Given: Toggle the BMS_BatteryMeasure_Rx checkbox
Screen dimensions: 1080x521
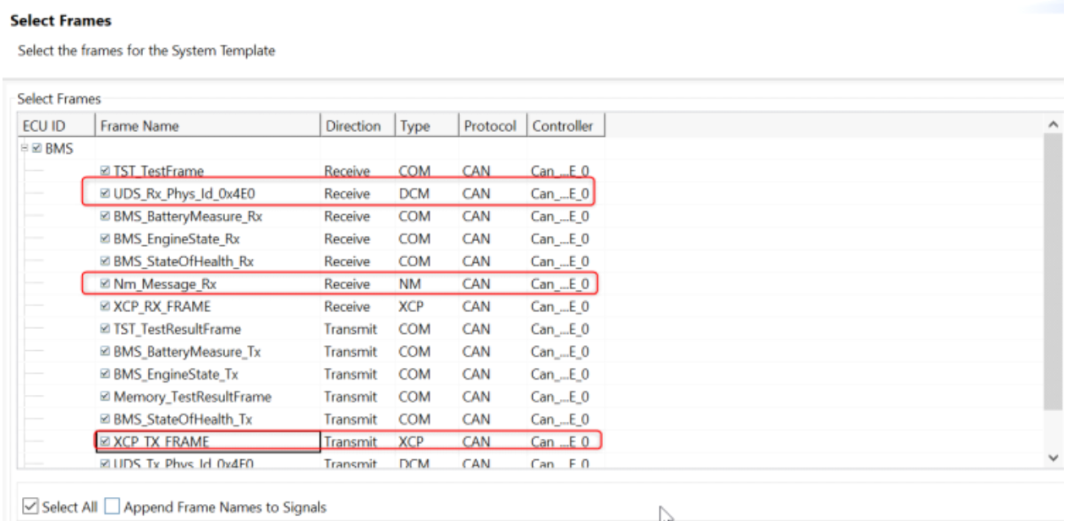Looking at the screenshot, I should 105,216.
